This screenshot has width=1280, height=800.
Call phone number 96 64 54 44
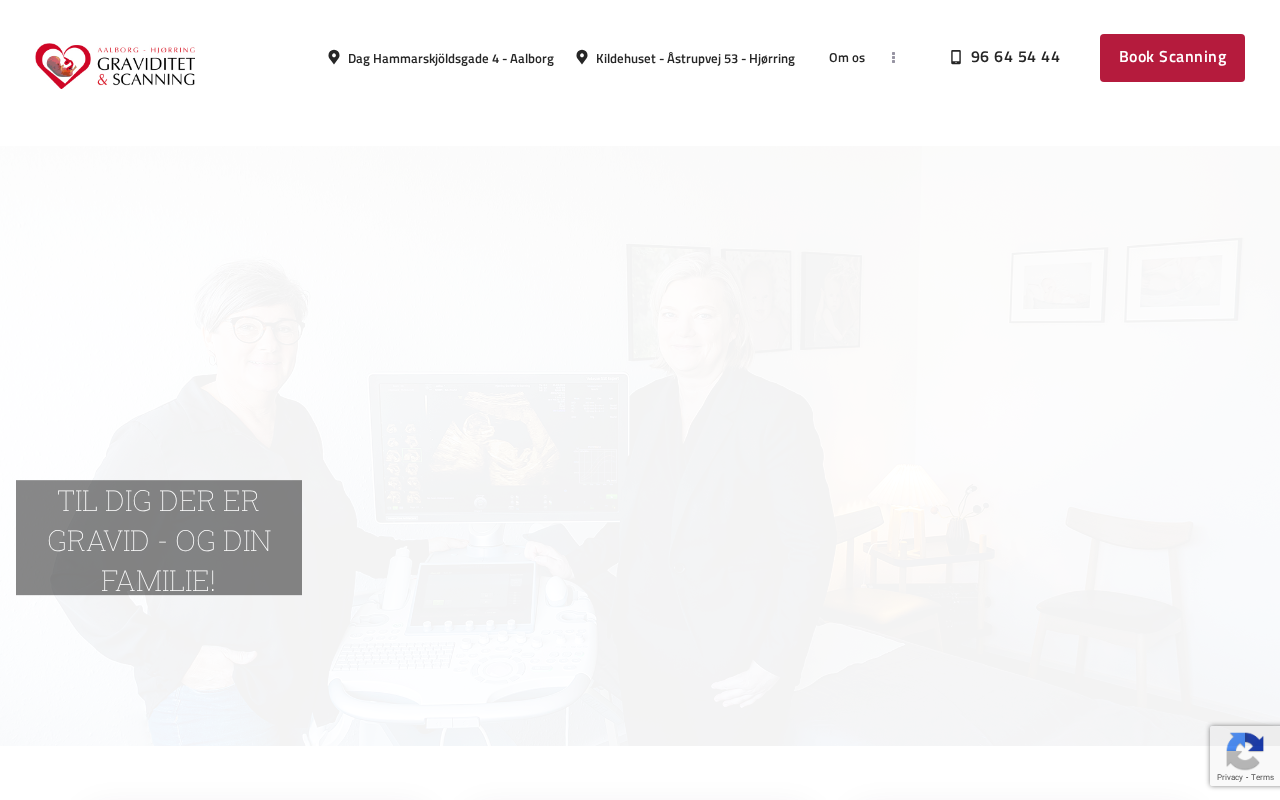click(1015, 57)
